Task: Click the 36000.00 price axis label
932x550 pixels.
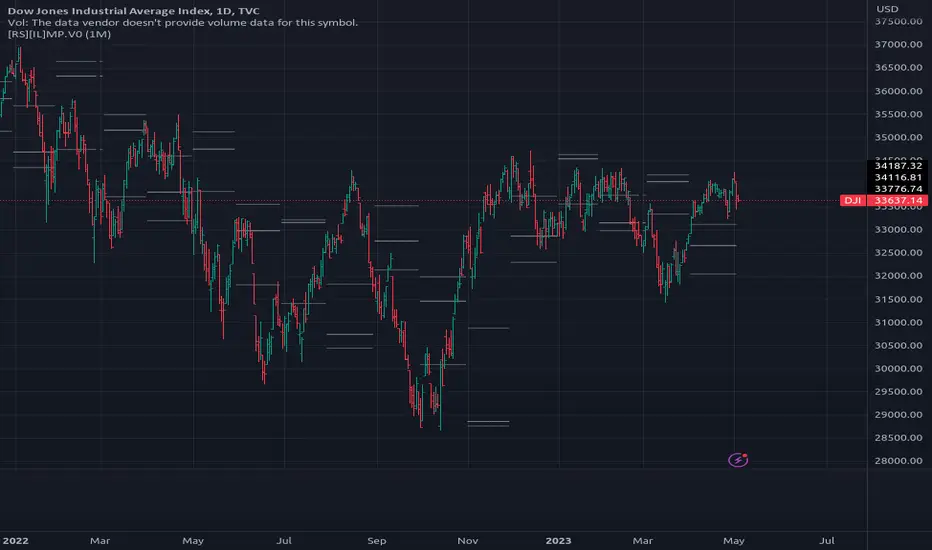Action: click(898, 91)
